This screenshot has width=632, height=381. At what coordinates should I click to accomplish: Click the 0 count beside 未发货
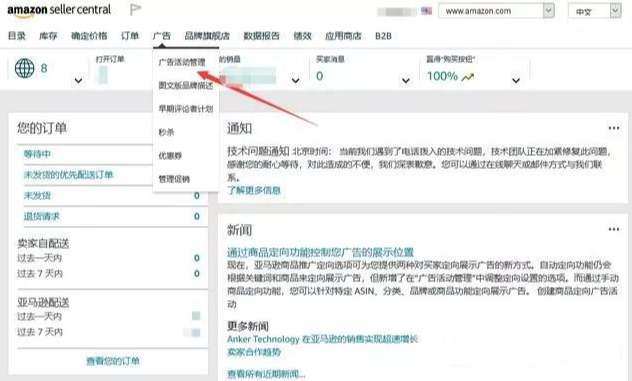coord(197,196)
